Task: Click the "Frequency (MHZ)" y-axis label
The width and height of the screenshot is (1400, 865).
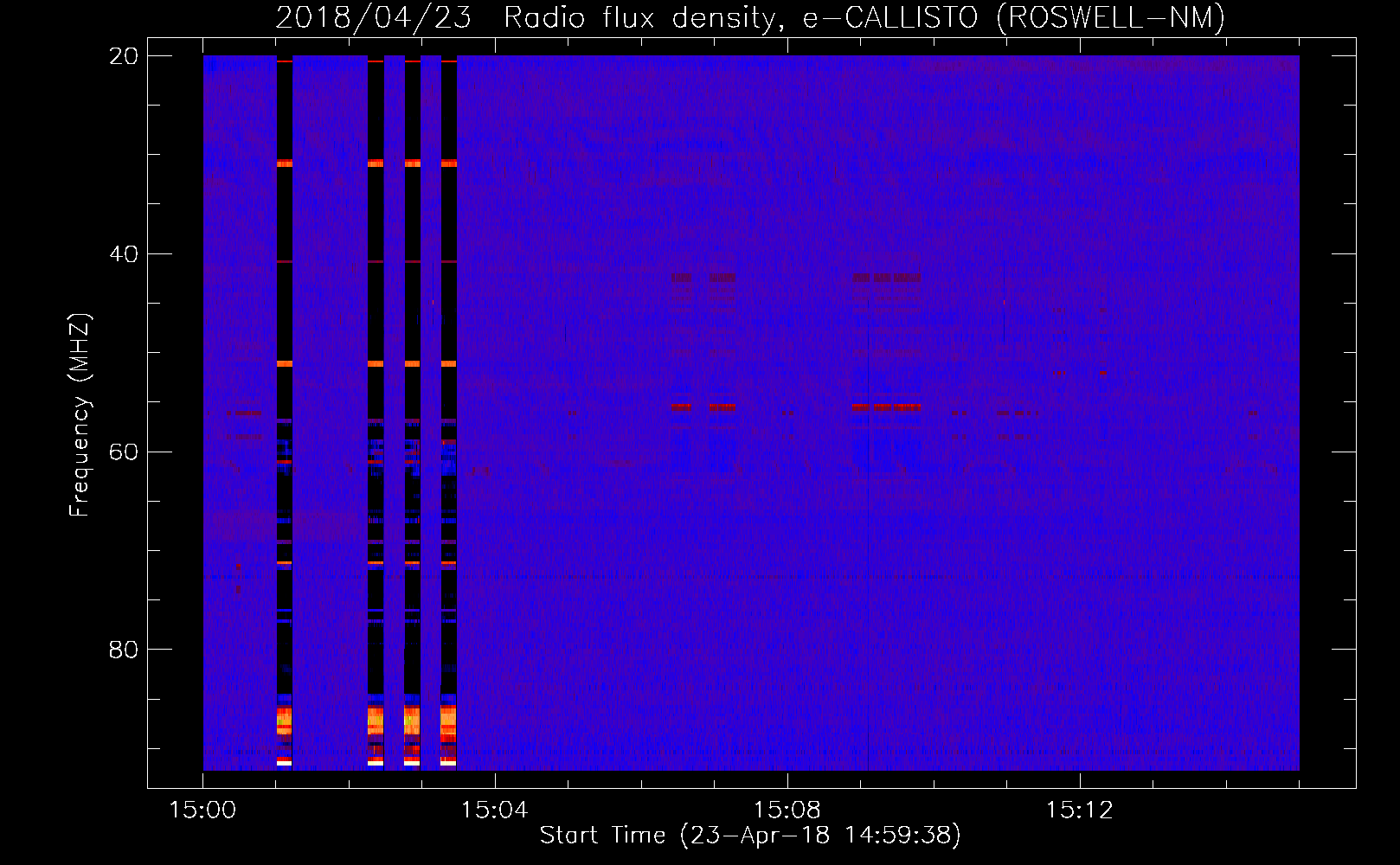Action: coord(80,415)
